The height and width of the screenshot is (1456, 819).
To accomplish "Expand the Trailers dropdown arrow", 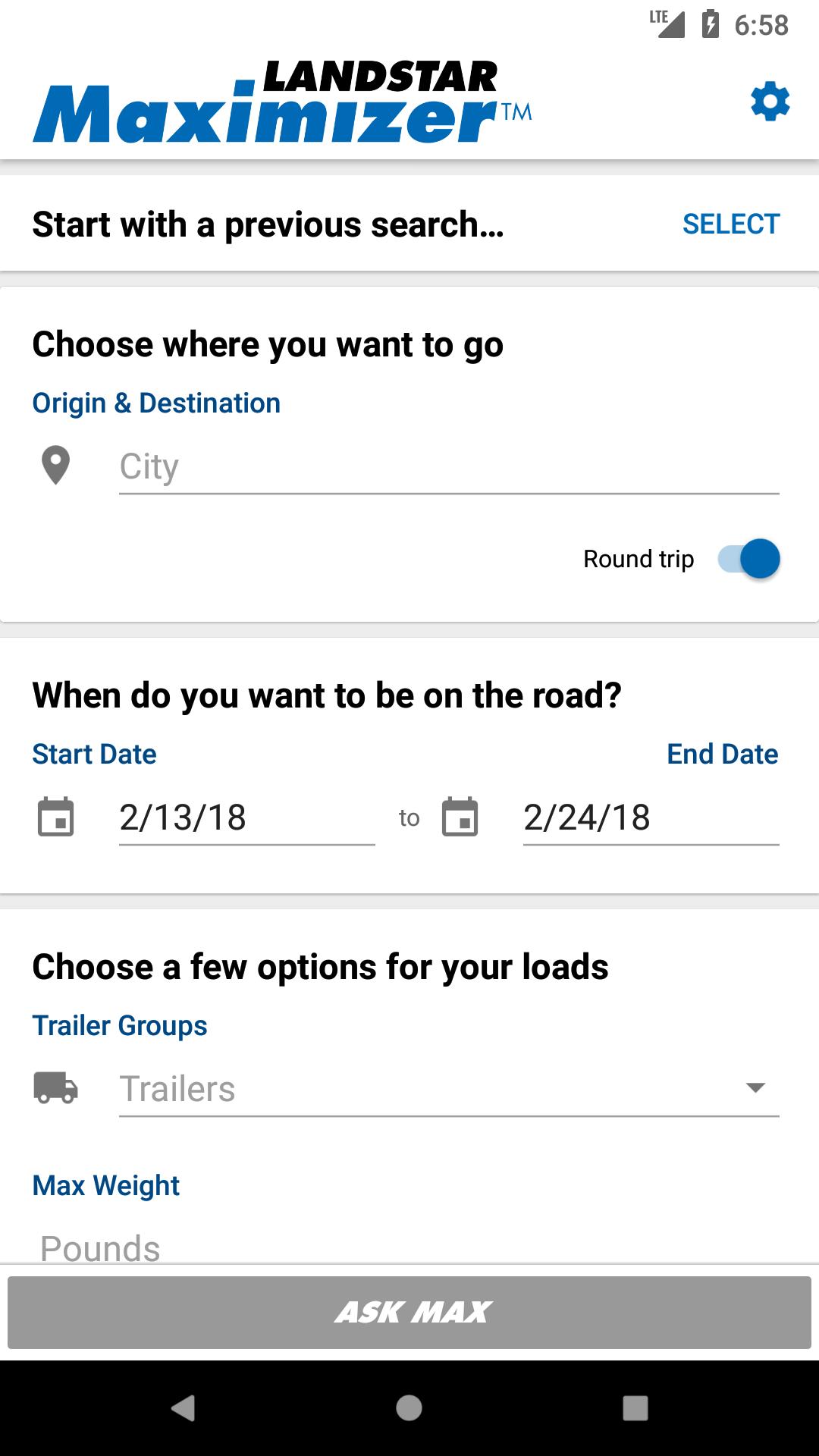I will pyautogui.click(x=755, y=1087).
